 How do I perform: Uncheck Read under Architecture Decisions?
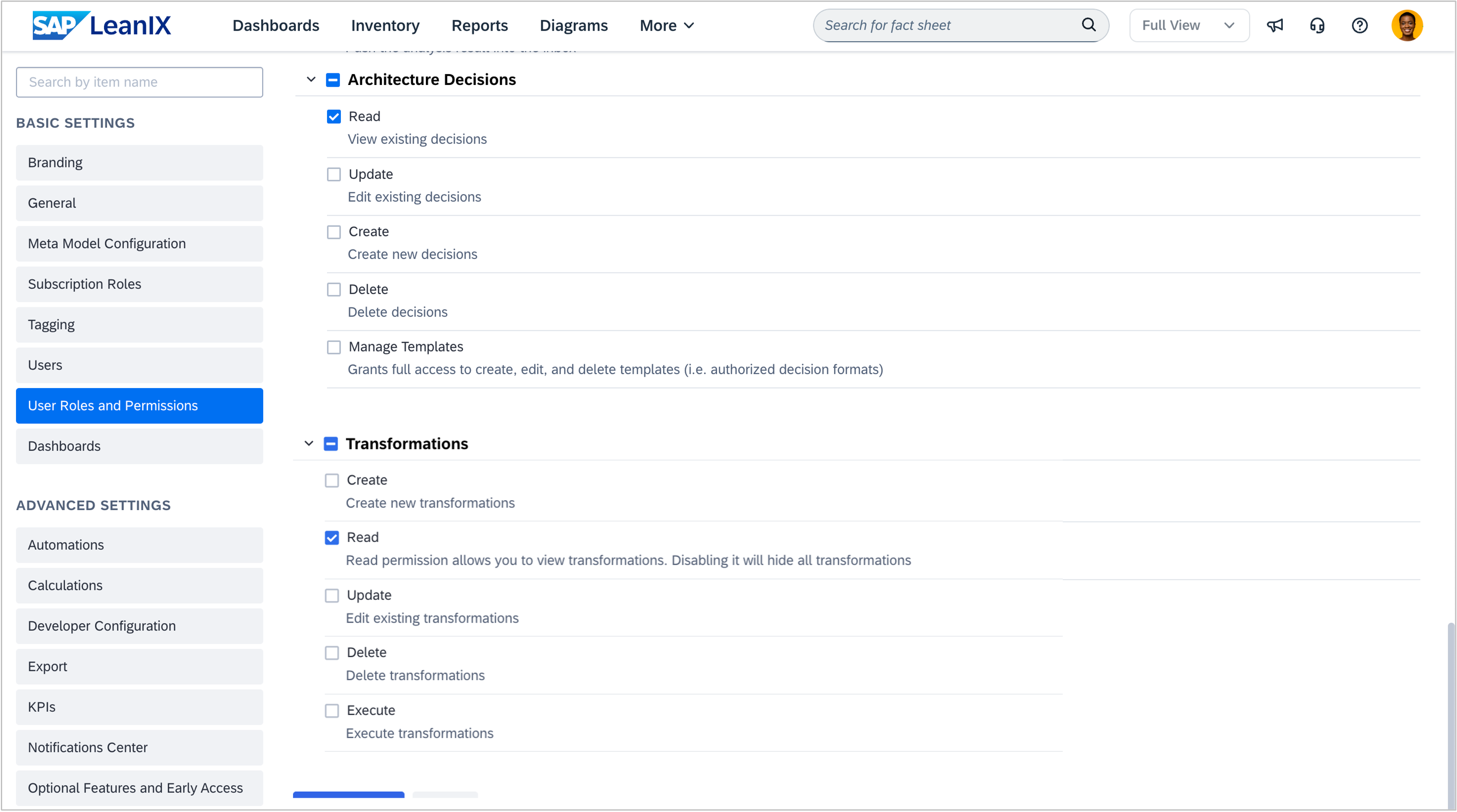(x=334, y=116)
